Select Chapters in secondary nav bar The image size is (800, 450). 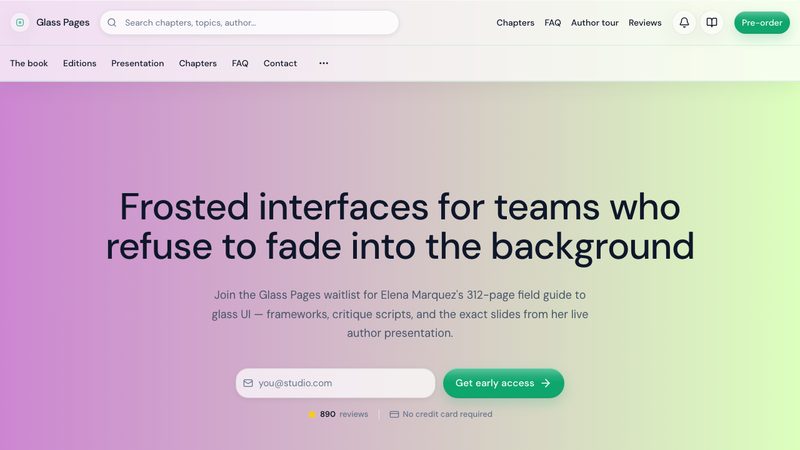197,63
